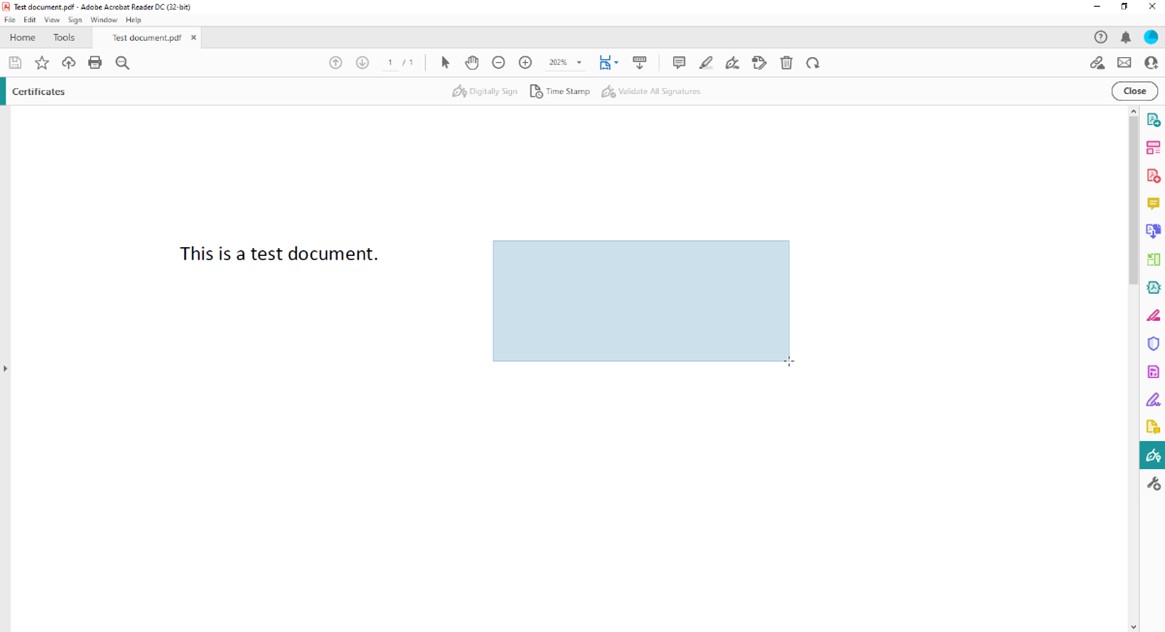Print the document
Screen dimensions: 1165x632
click(x=95, y=62)
